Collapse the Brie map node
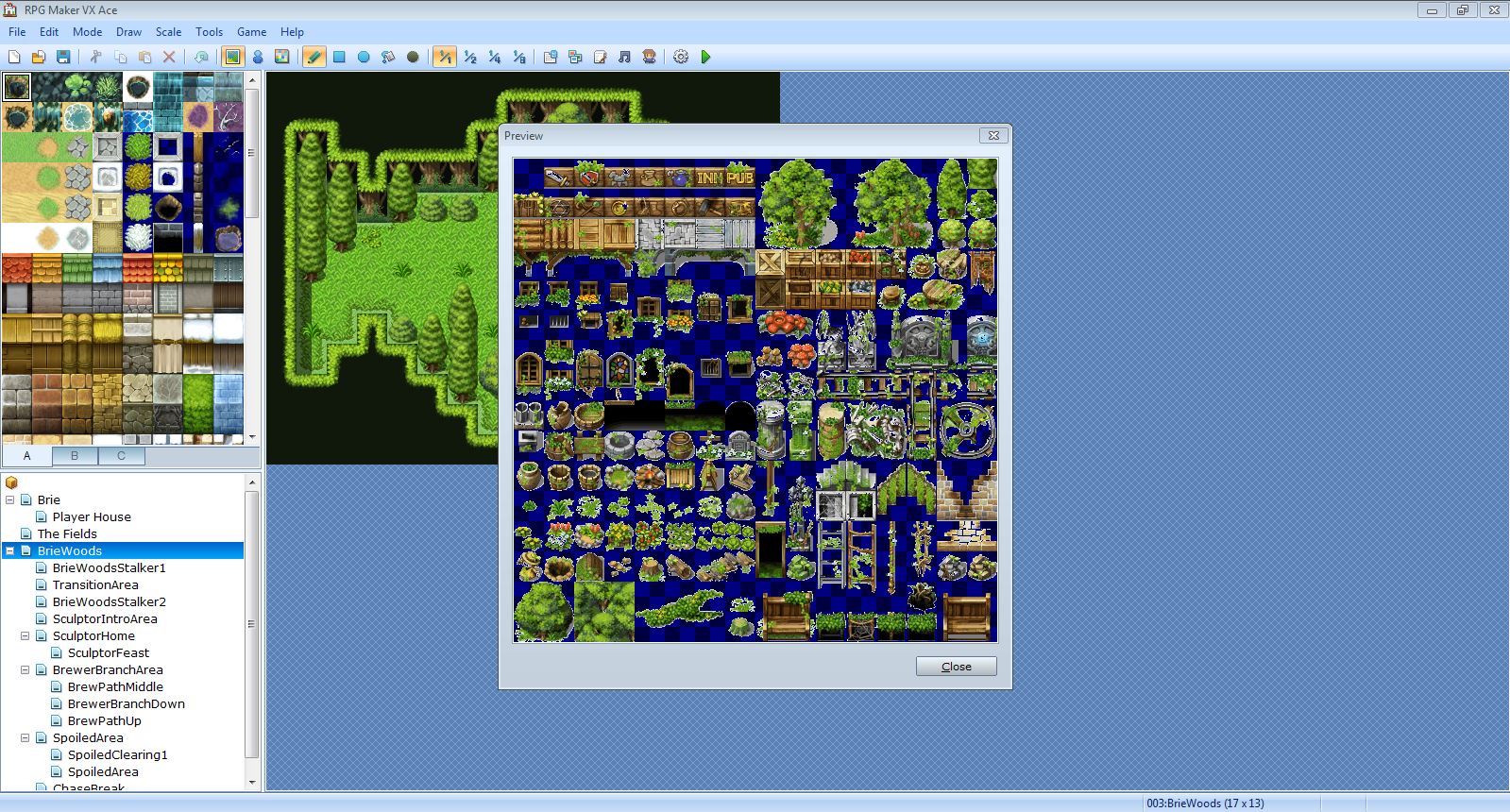Image resolution: width=1510 pixels, height=812 pixels. click(x=10, y=499)
